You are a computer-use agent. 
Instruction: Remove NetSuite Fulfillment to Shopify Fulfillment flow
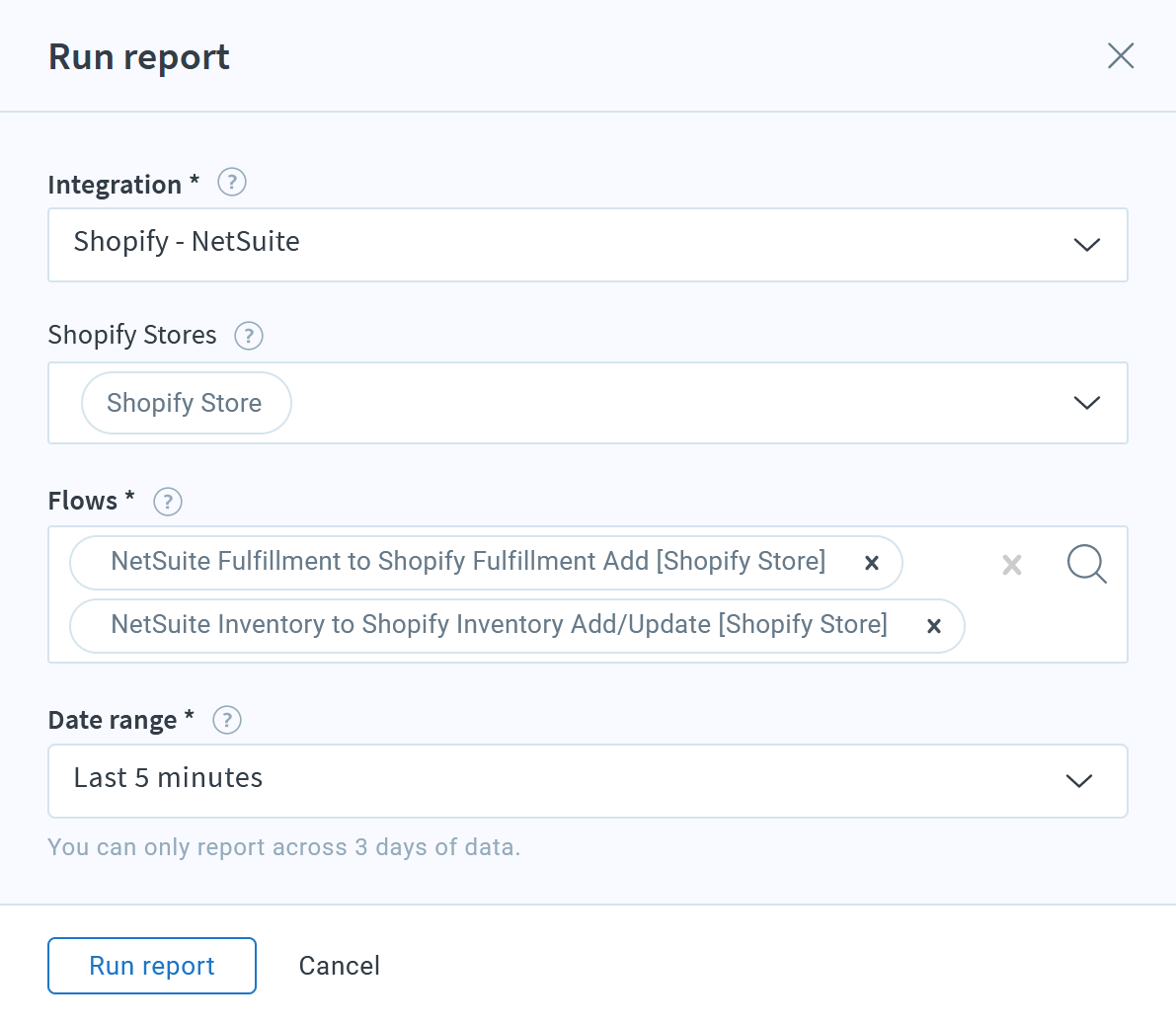[x=872, y=563]
